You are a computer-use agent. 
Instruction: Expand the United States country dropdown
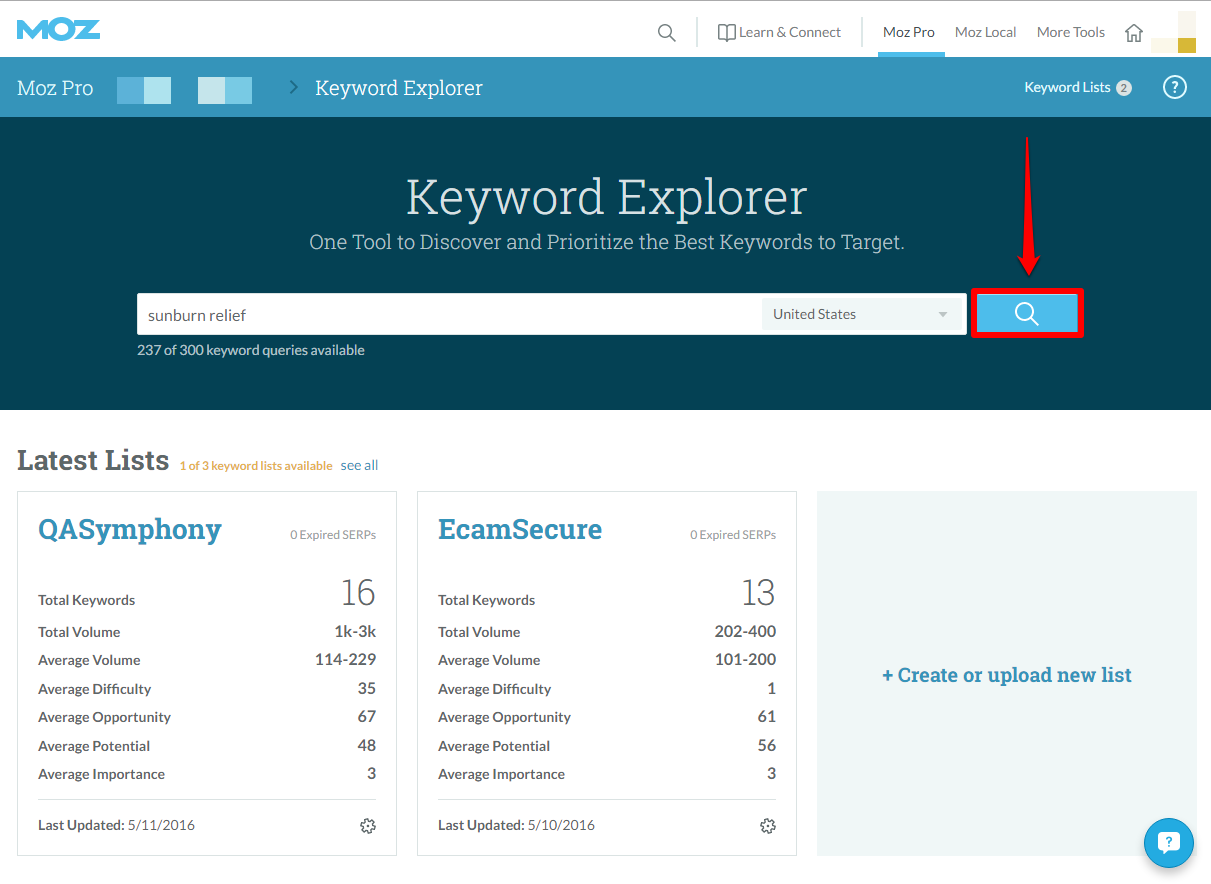(860, 314)
